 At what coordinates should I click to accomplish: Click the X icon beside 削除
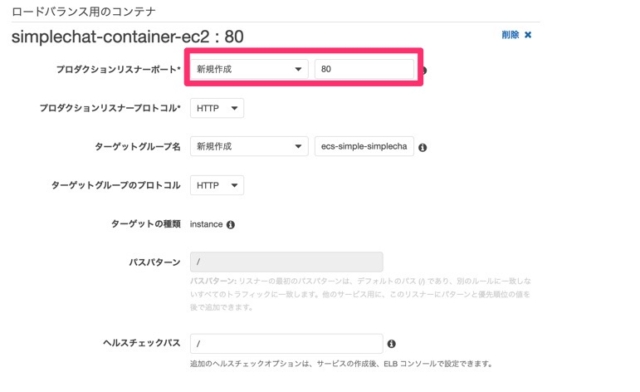tap(528, 35)
